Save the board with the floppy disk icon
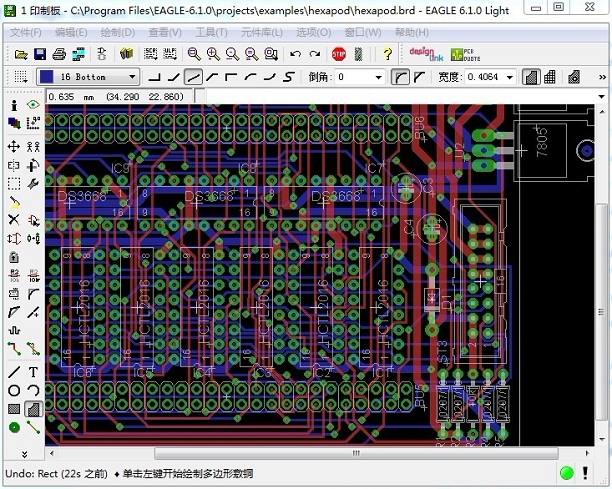Viewport: 612px width, 489px height. pyautogui.click(x=40, y=54)
